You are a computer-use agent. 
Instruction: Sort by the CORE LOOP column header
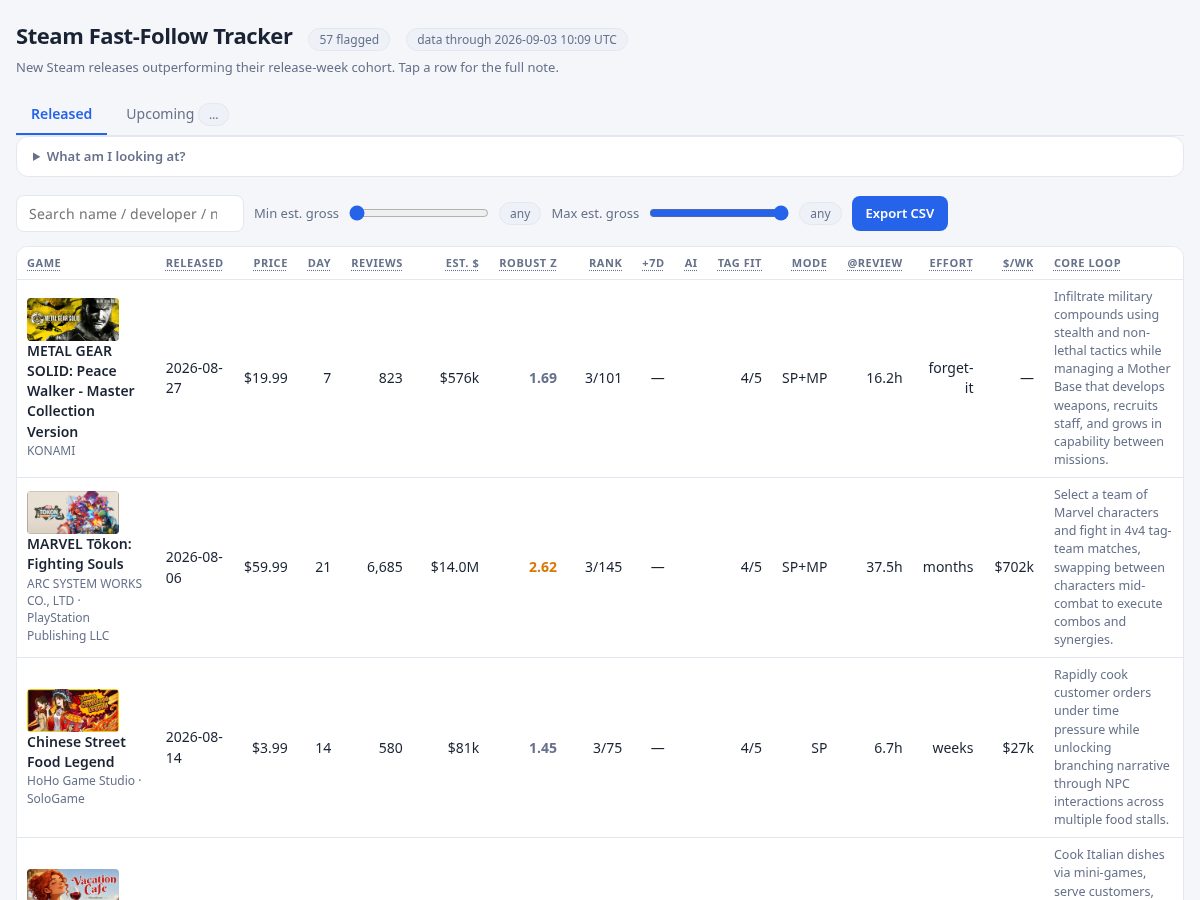click(x=1087, y=263)
